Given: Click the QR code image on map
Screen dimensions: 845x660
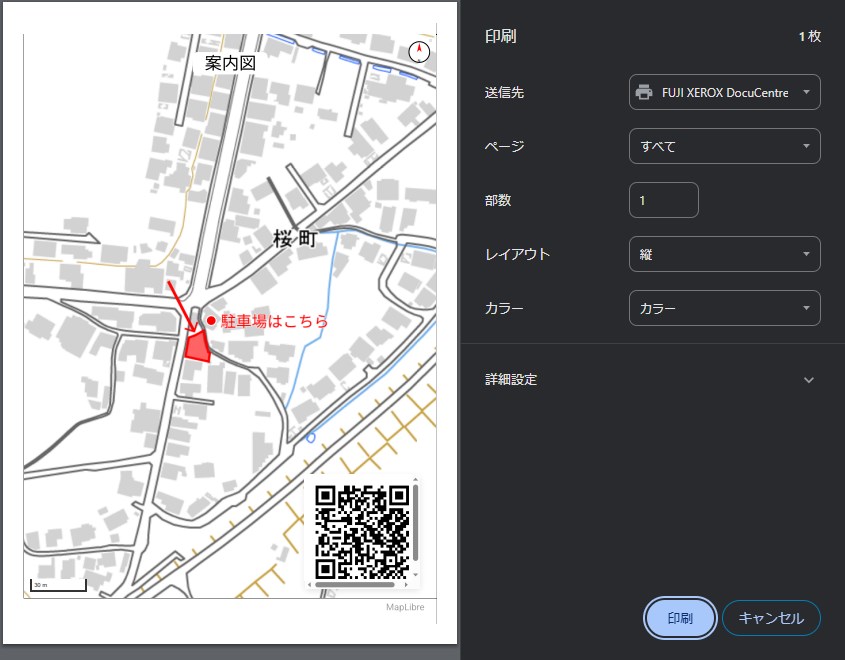Looking at the screenshot, I should tap(361, 532).
